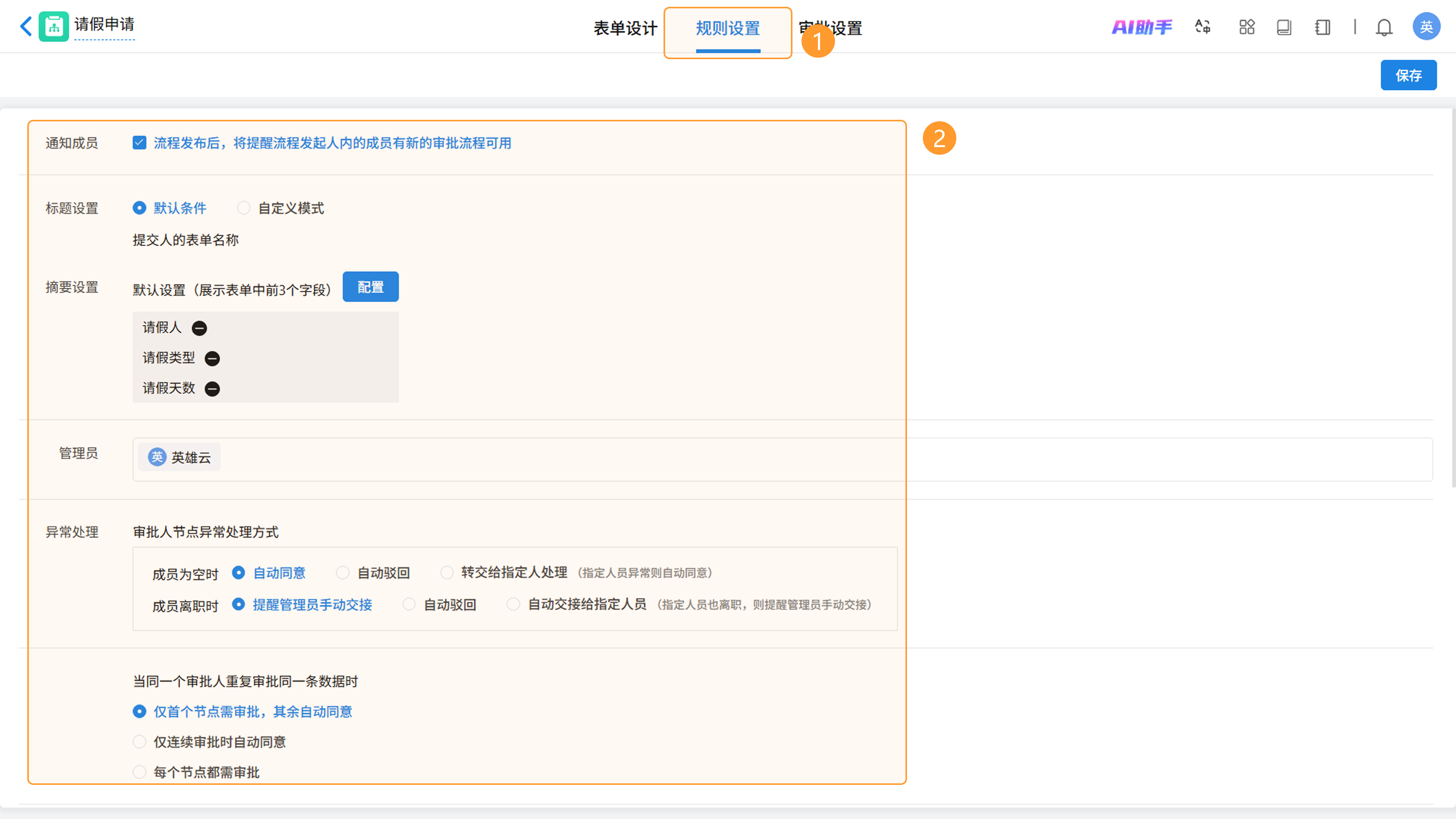Switch to 表单设计 tab
The height and width of the screenshot is (819, 1456).
tap(625, 28)
